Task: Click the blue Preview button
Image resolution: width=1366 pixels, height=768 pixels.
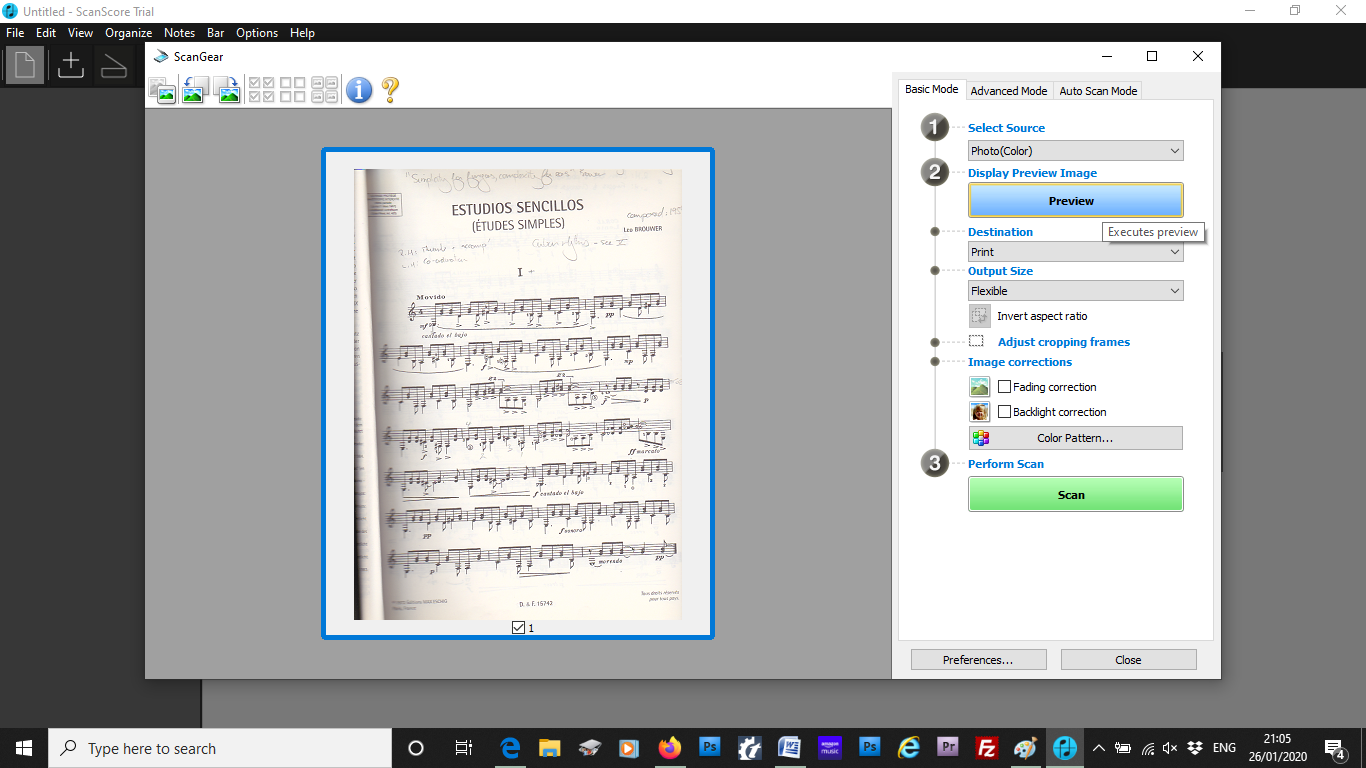Action: click(x=1076, y=201)
